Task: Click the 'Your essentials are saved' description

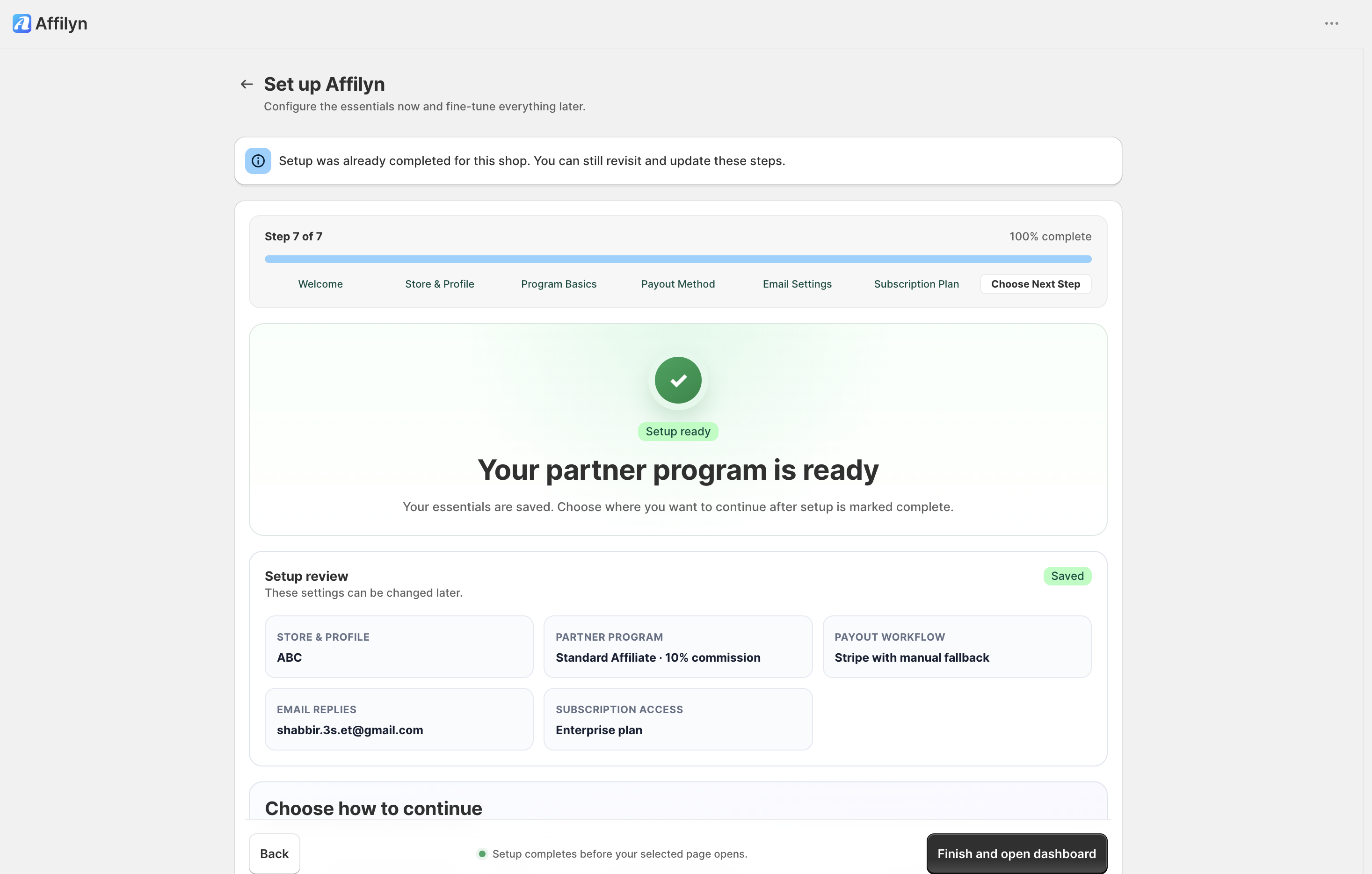Action: coord(678,507)
